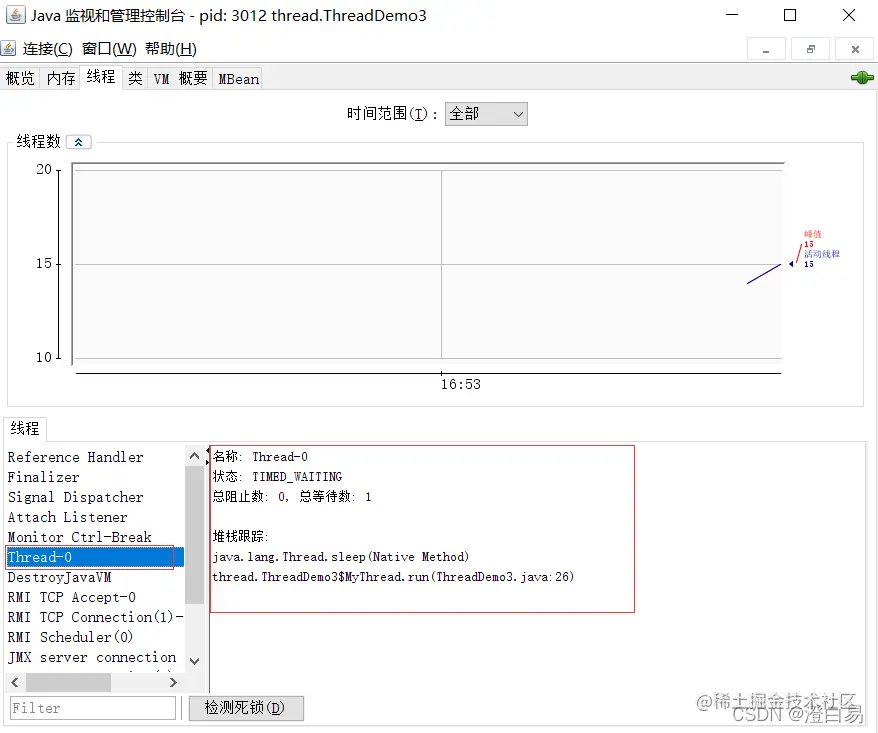Switch to the VM 概要 tab
878x733 pixels.
180,78
